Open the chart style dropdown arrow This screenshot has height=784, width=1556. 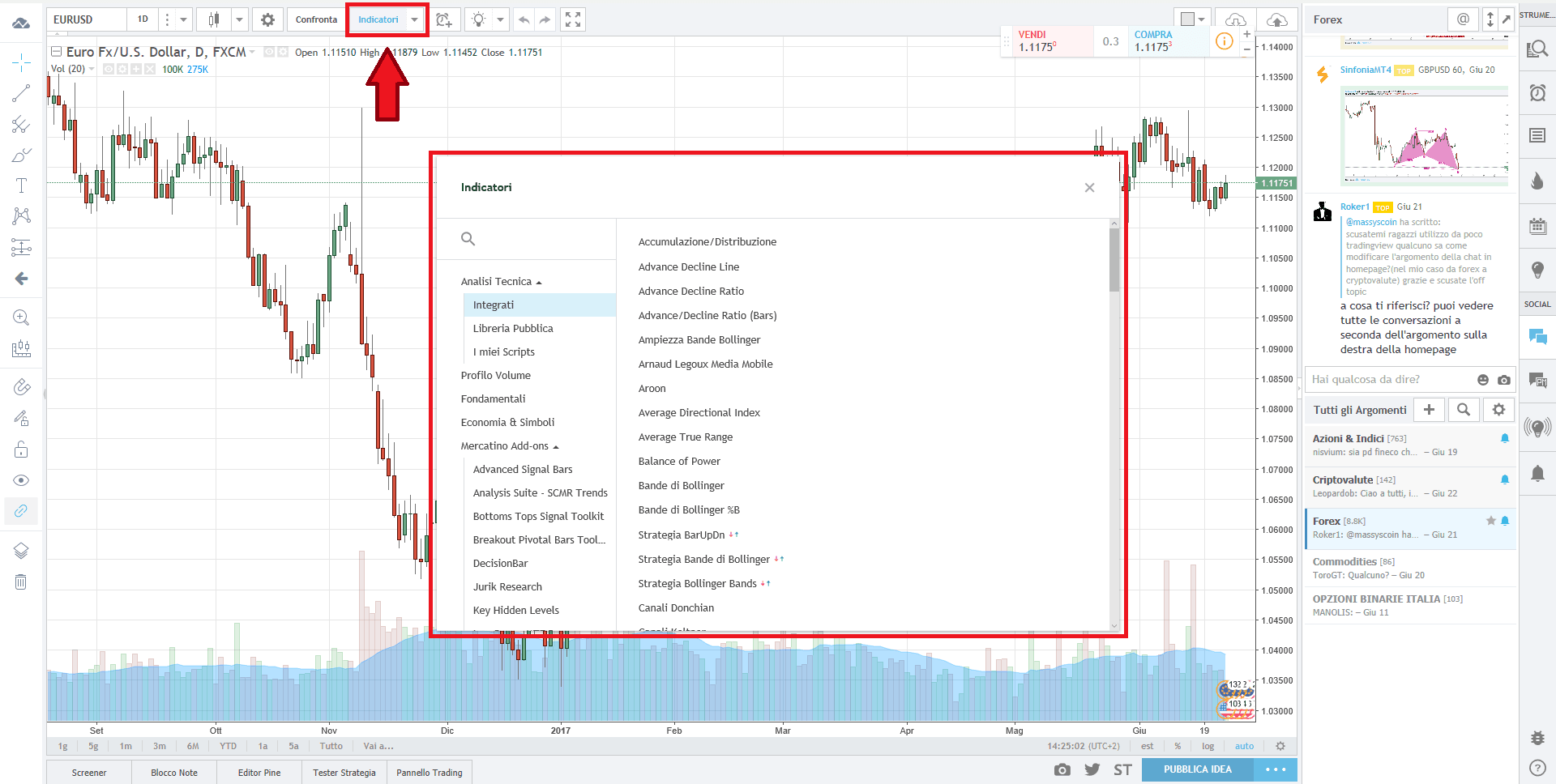(239, 19)
